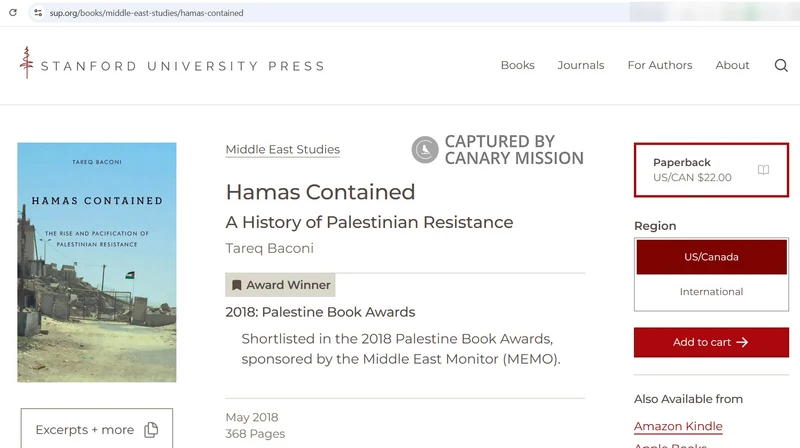Click the Region label
The image size is (800, 448).
click(655, 226)
